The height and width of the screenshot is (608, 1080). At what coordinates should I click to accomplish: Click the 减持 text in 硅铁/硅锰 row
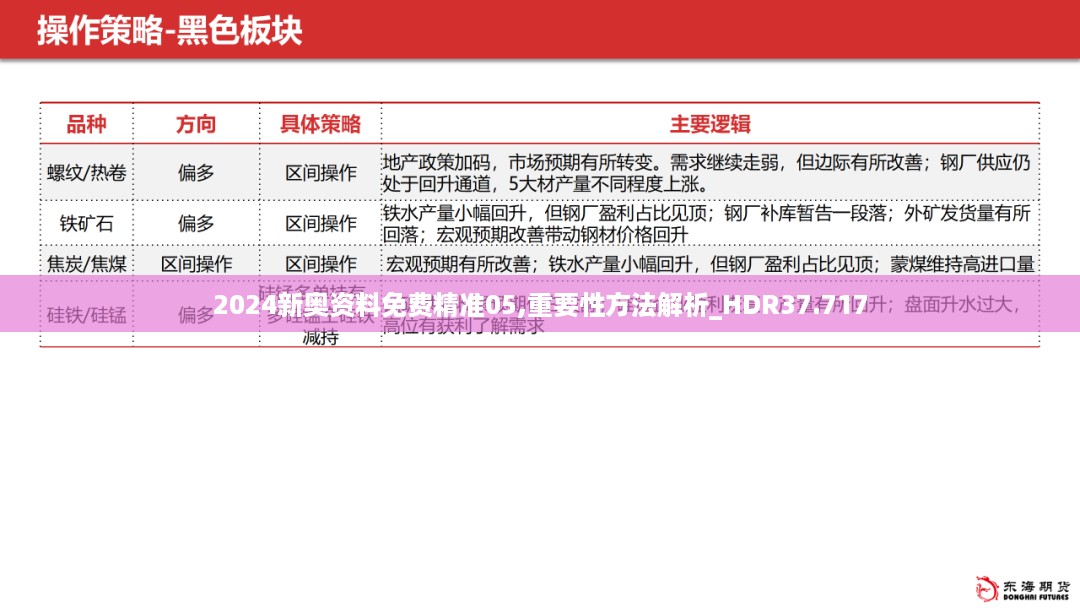coord(320,337)
